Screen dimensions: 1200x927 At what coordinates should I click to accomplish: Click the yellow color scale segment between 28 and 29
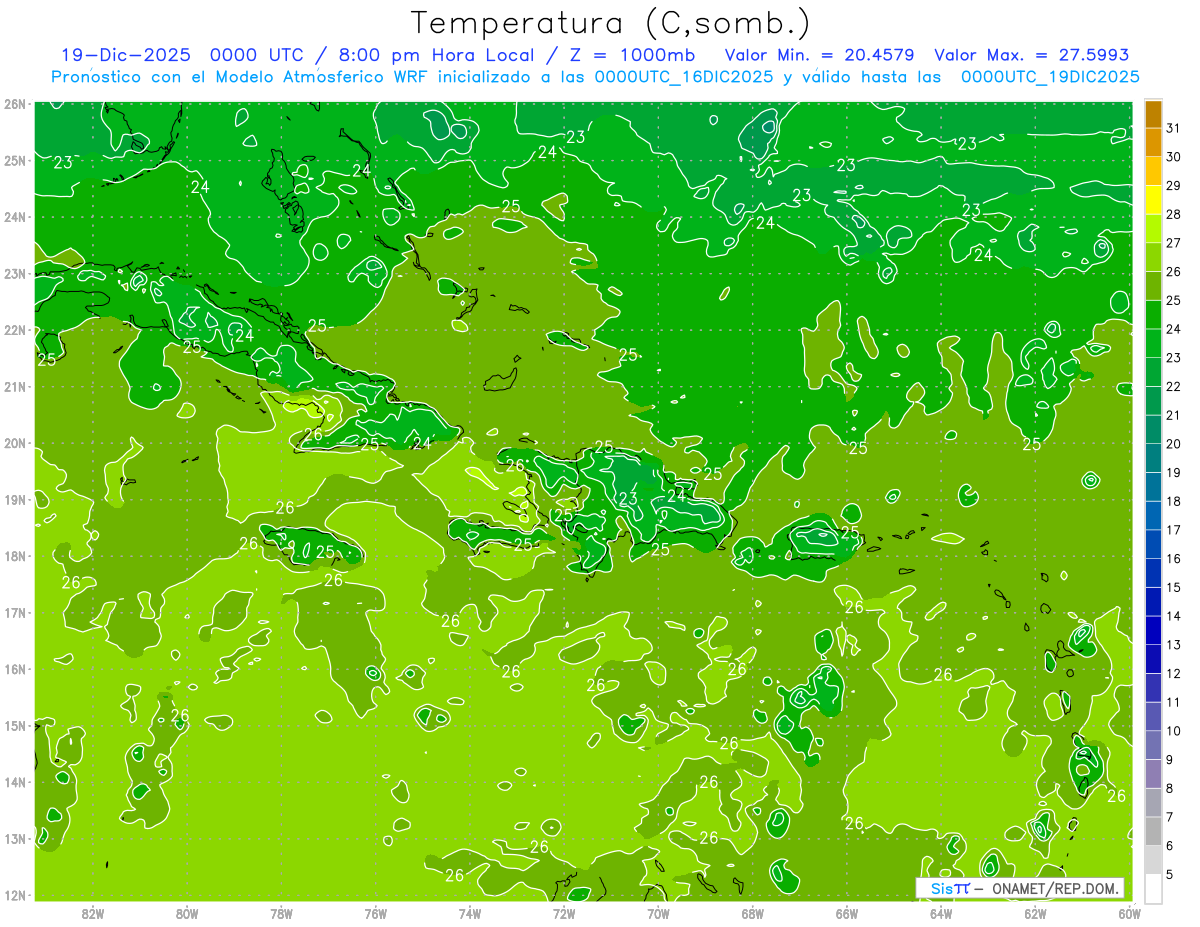coord(1153,200)
